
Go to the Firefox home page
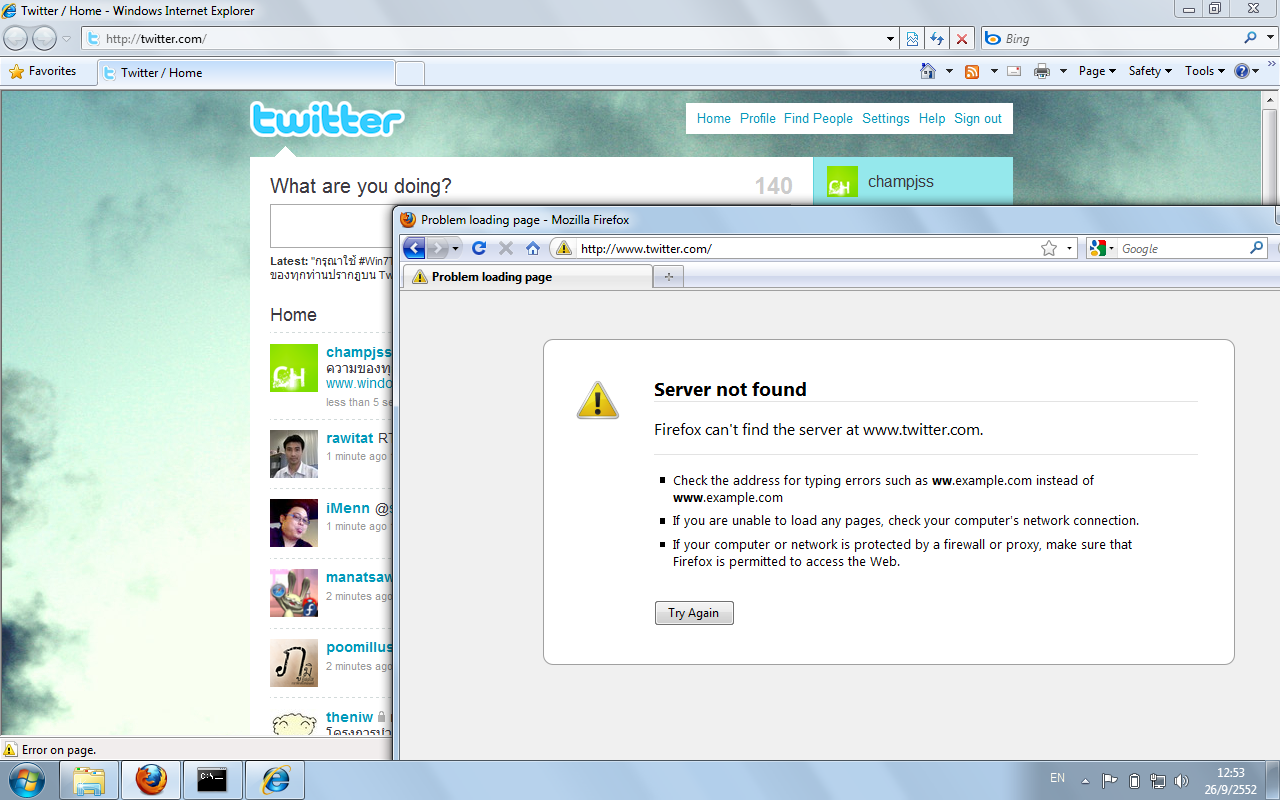(x=533, y=248)
